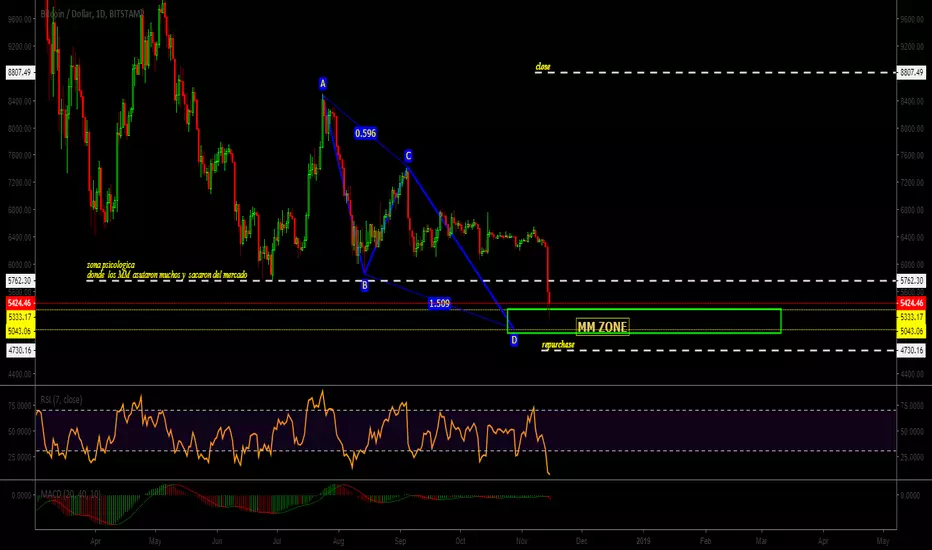Select the point D marker on the pattern
Image resolution: width=932 pixels, height=550 pixels.
pyautogui.click(x=514, y=340)
